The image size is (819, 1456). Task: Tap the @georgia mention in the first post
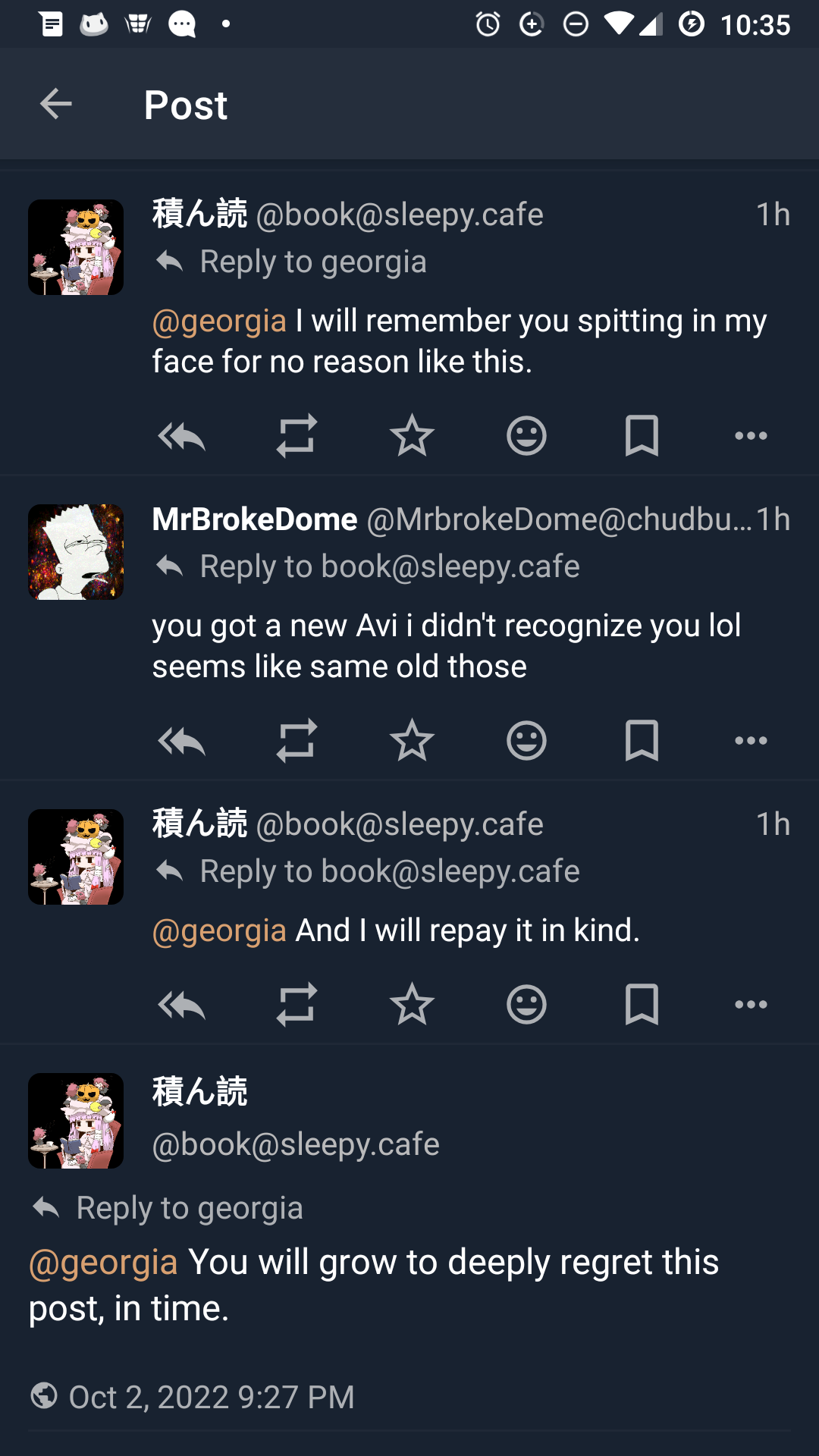[219, 322]
